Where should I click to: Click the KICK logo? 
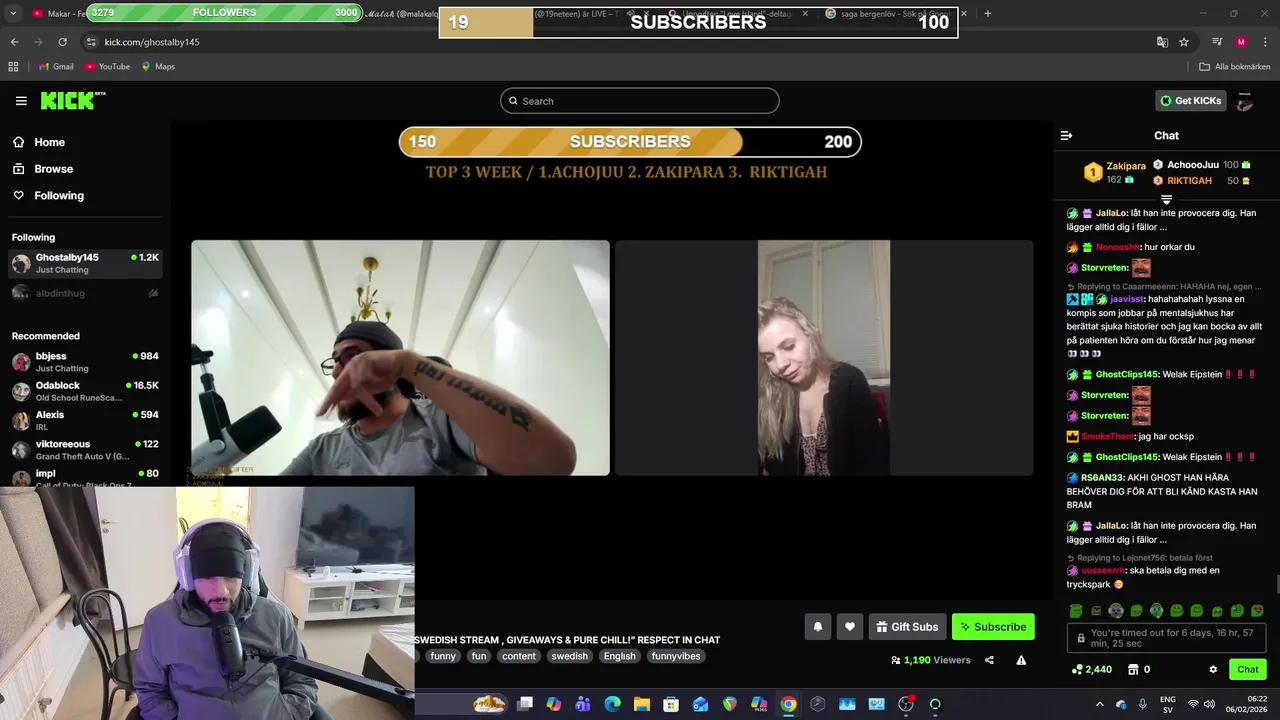(72, 101)
